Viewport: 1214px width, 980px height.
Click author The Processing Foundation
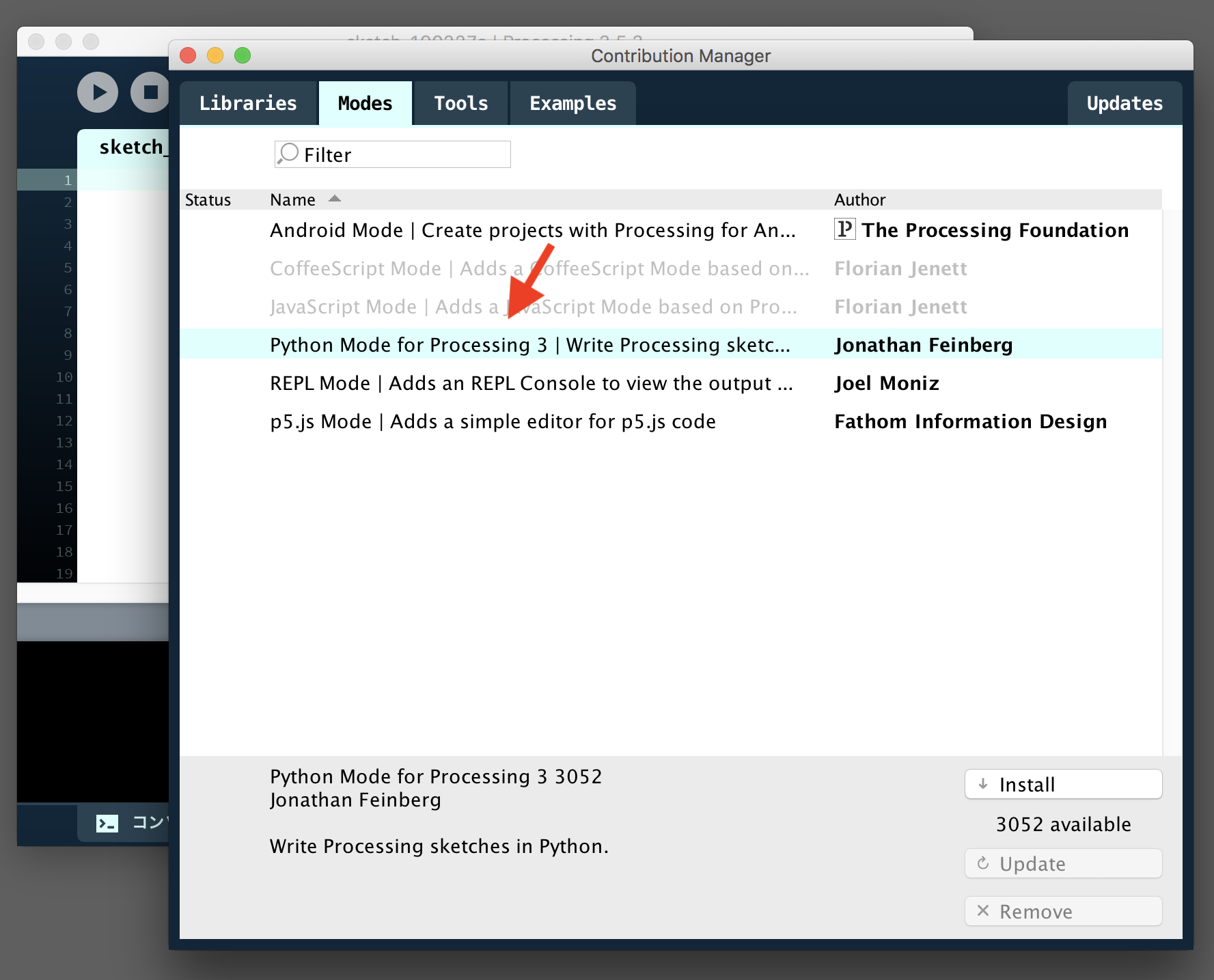[995, 230]
